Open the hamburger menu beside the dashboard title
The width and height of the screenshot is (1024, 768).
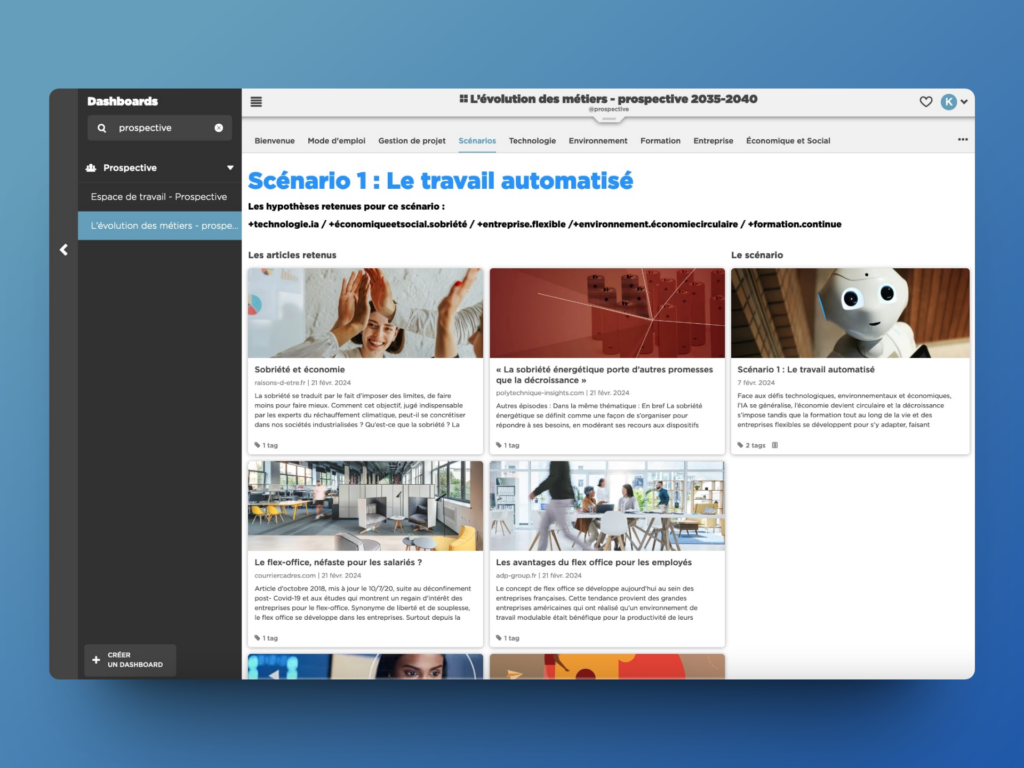[x=256, y=101]
